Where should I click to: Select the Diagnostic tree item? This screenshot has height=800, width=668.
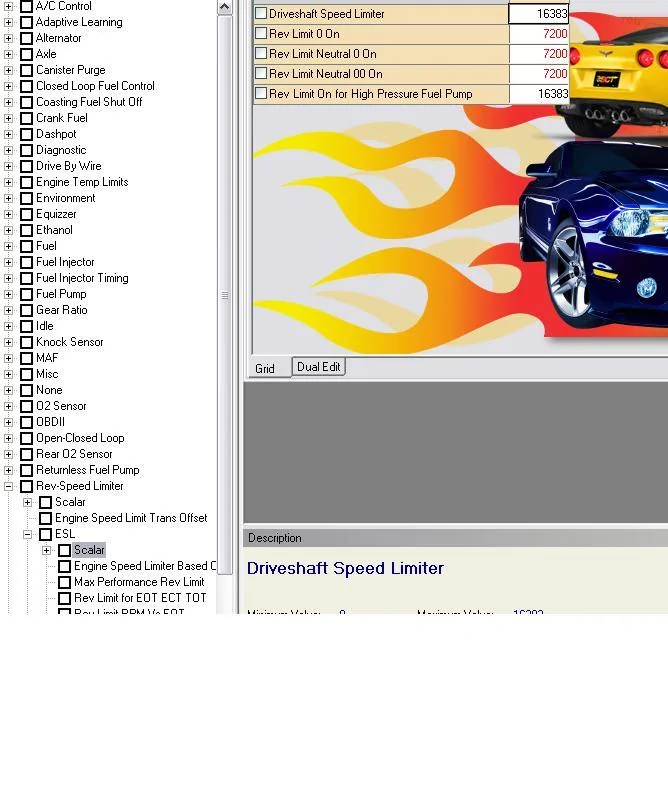click(61, 150)
